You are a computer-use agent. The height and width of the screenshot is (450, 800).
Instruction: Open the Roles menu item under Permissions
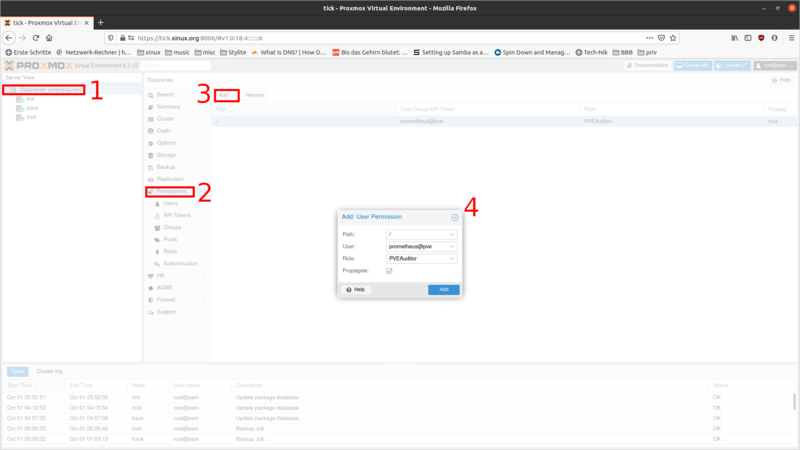[170, 251]
